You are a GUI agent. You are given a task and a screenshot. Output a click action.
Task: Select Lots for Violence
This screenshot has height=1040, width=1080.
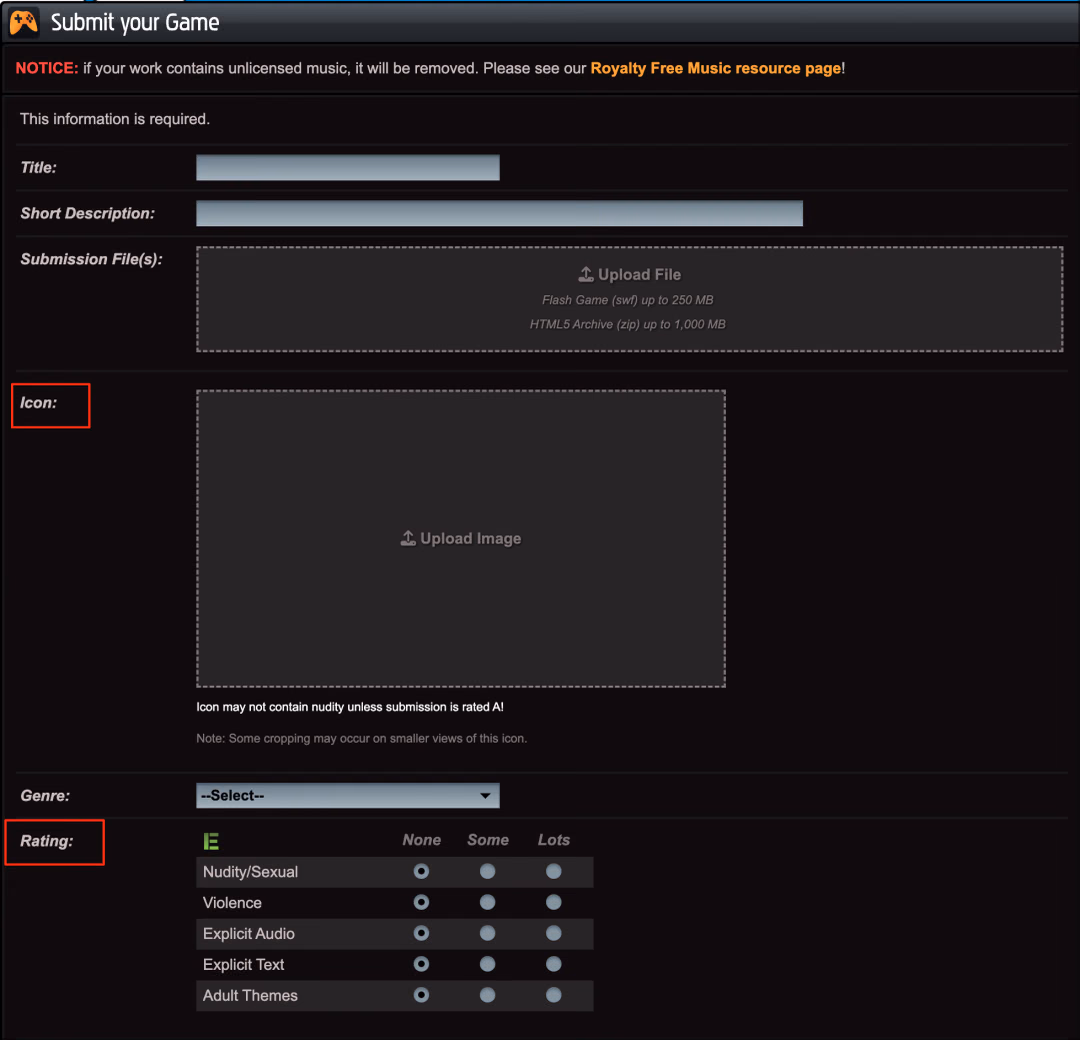(554, 902)
